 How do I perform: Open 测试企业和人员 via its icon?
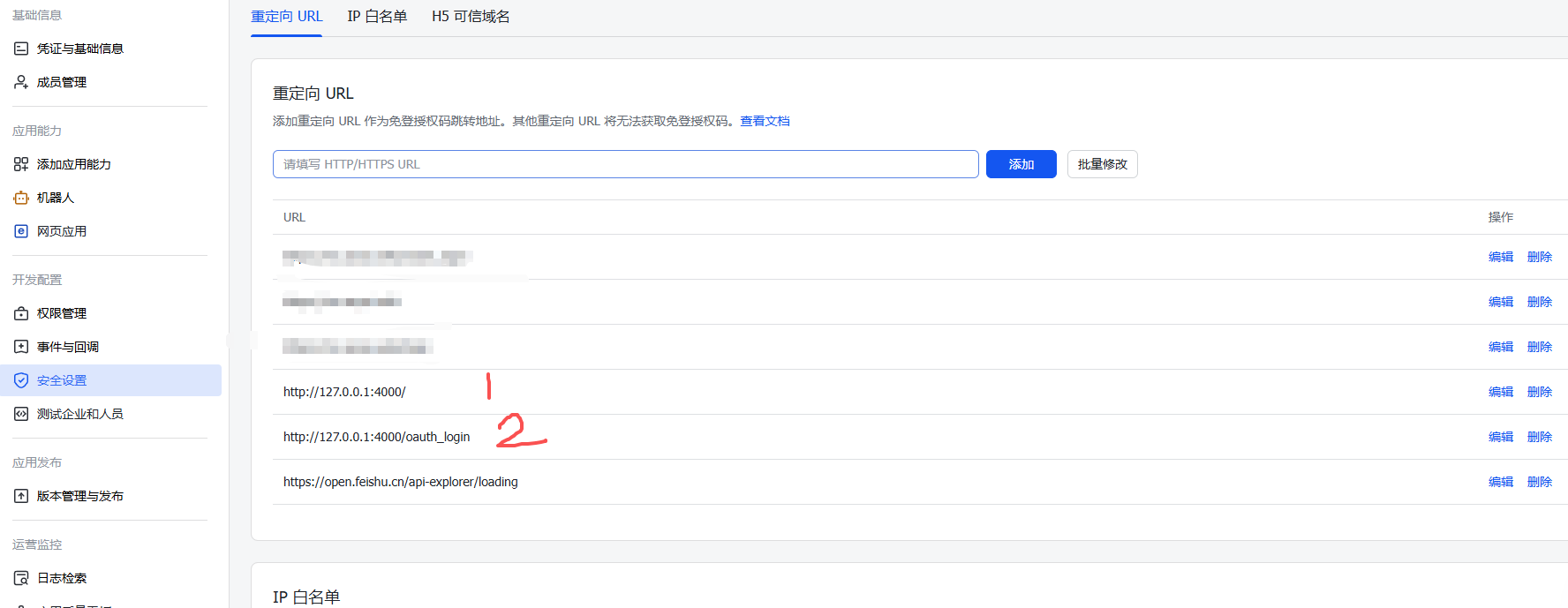(x=21, y=414)
